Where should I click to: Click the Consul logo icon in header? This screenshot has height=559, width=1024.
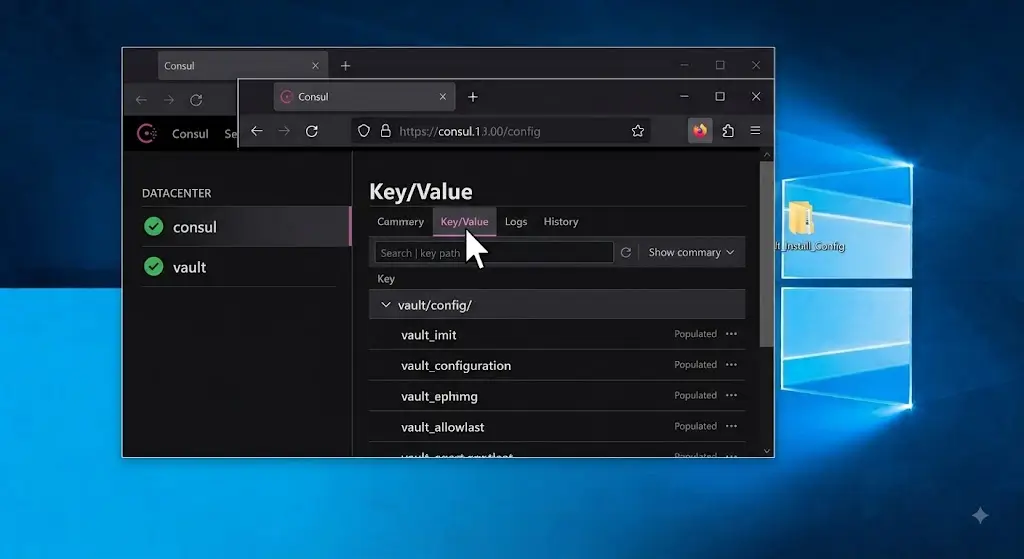point(147,133)
